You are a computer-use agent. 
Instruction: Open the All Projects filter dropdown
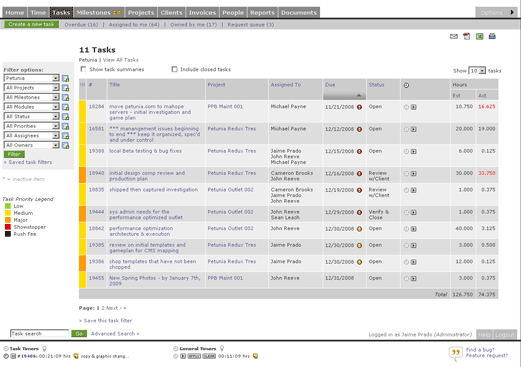click(32, 88)
